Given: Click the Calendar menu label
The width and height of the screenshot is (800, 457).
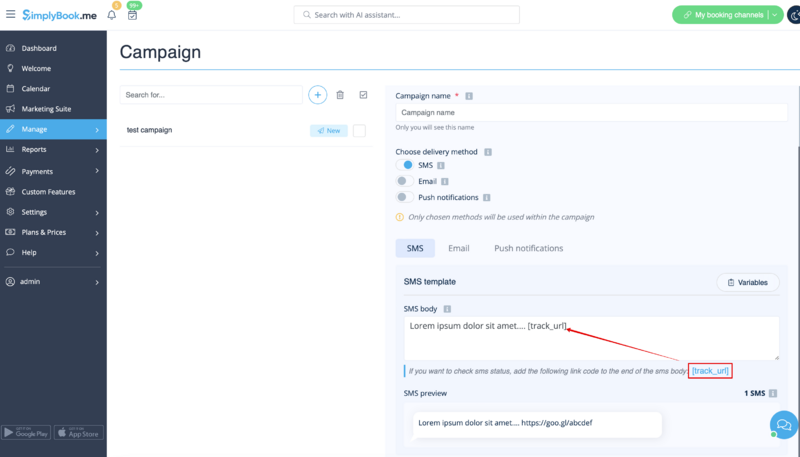Looking at the screenshot, I should tap(36, 89).
